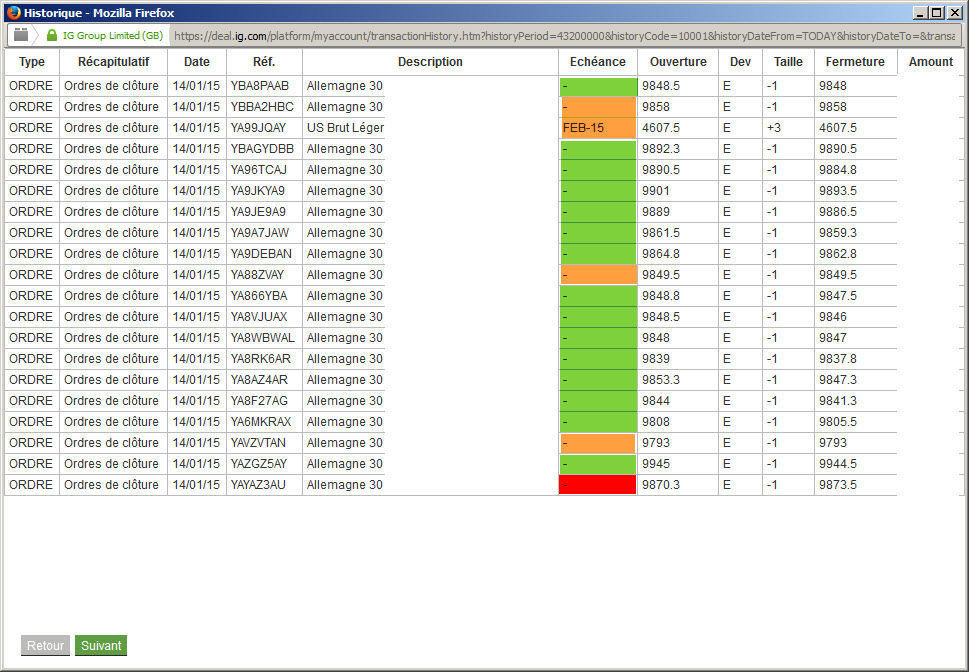This screenshot has height=672, width=969.
Task: Select reference YA99JQAY cell
Action: point(264,128)
